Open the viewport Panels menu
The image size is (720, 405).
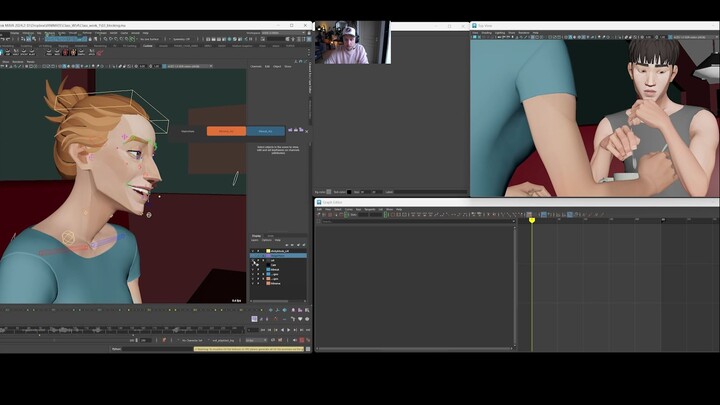click(x=30, y=62)
